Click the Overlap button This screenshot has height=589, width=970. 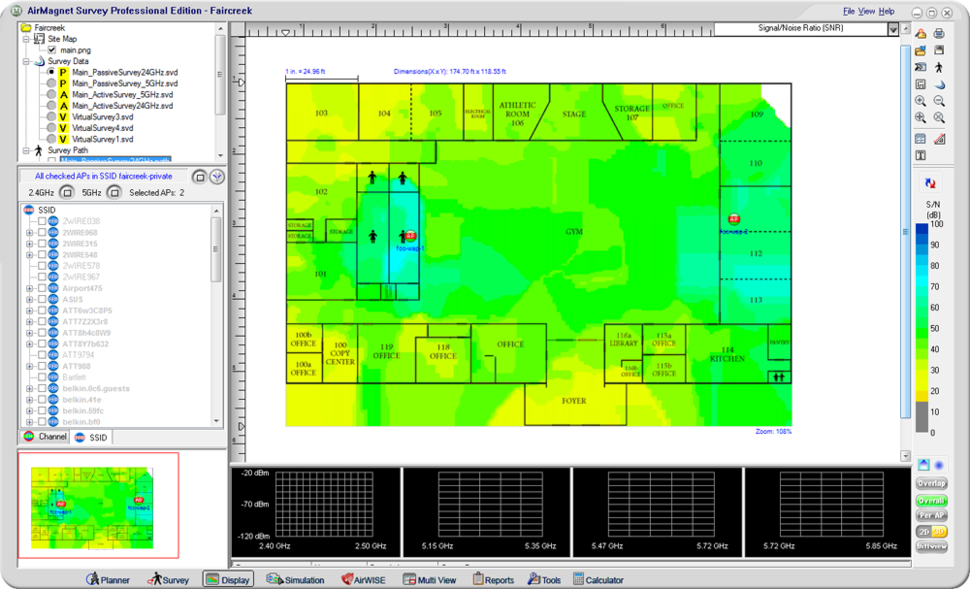932,483
